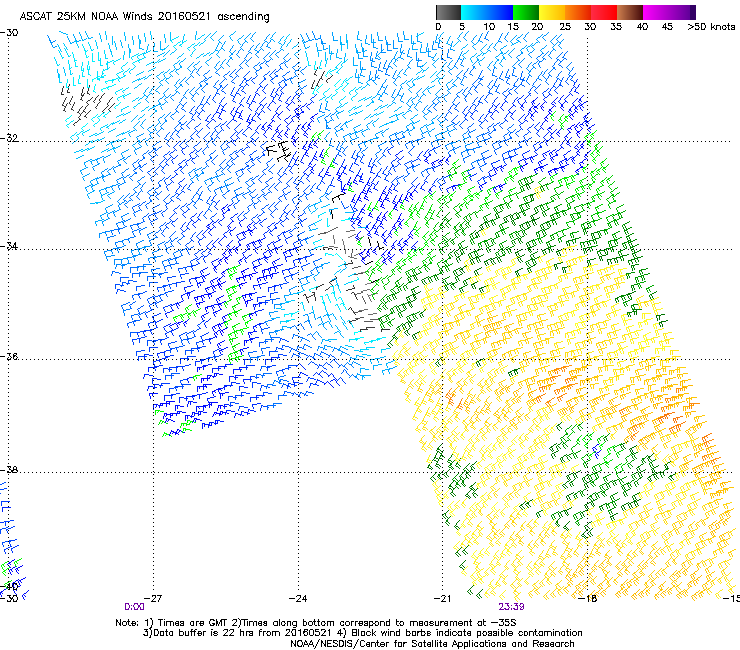This screenshot has height=650, width=740.
Task: Select the green 15-20 knots color band
Action: 526,12
